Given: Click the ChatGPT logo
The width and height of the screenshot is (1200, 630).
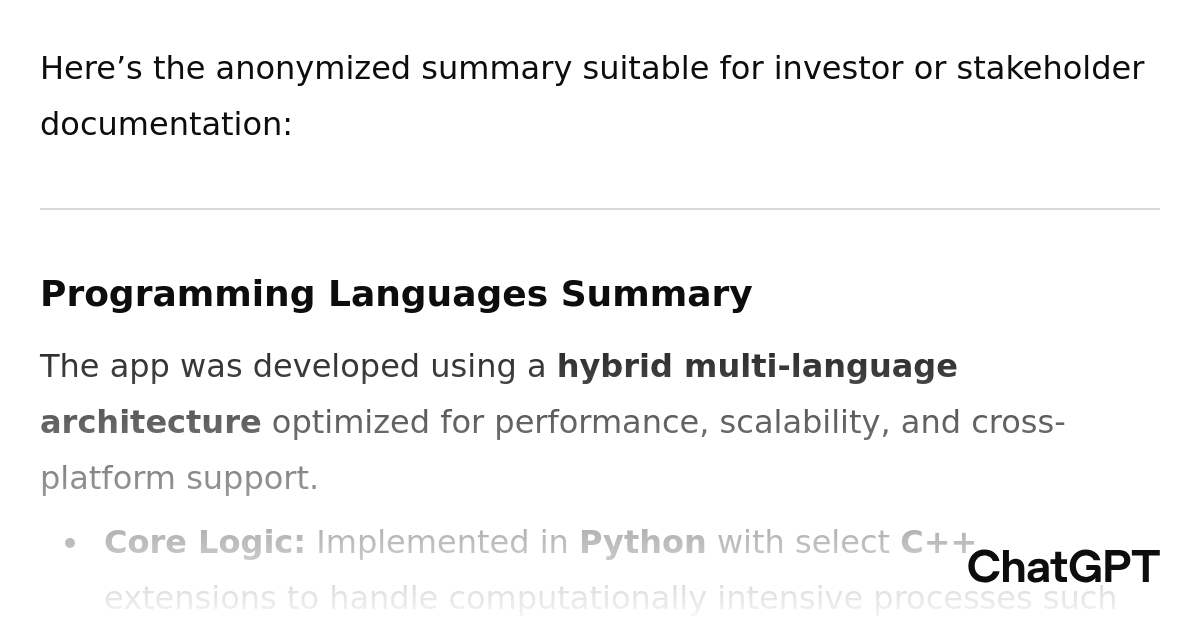Looking at the screenshot, I should click(x=1062, y=567).
